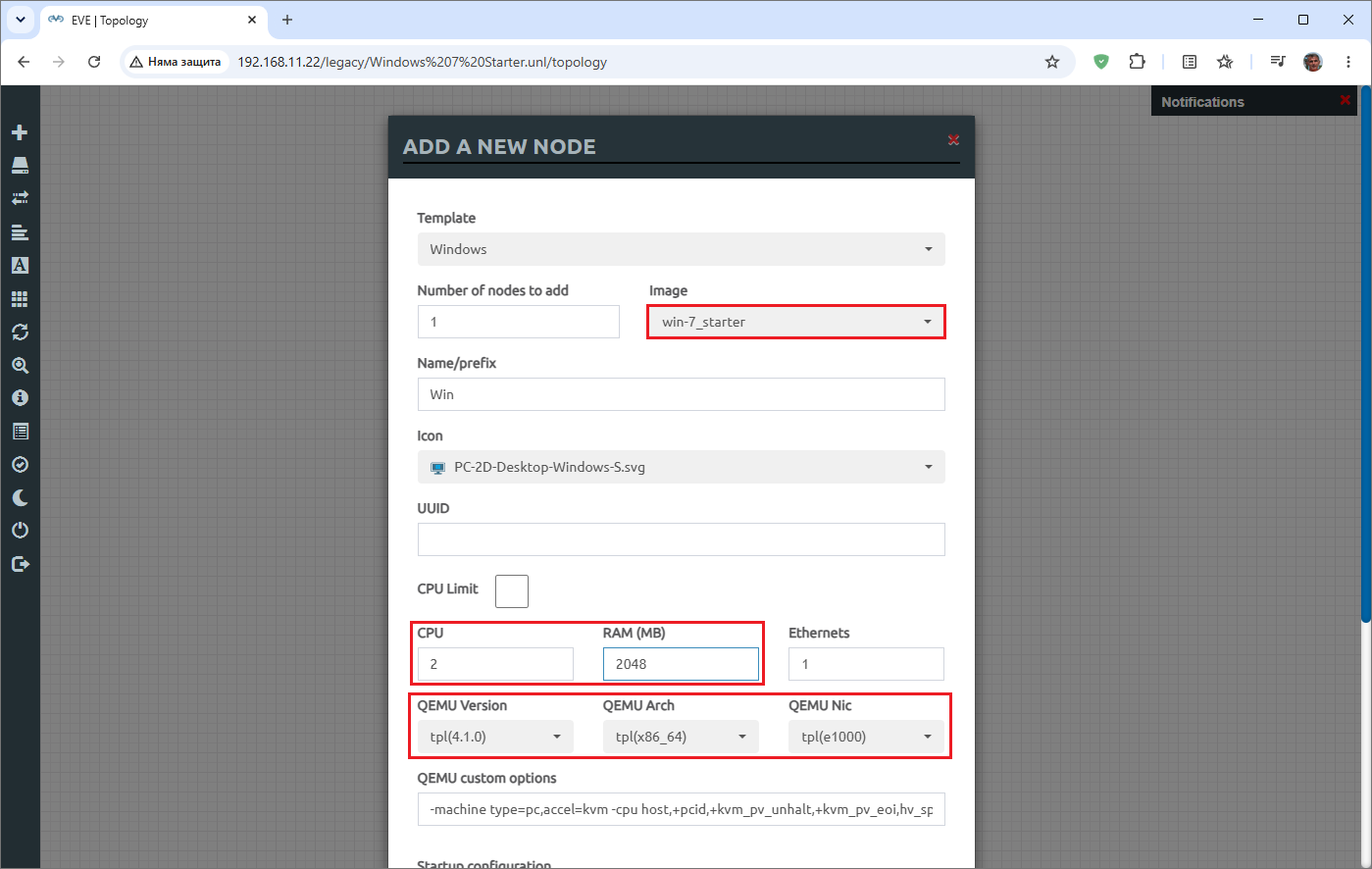Bookmark this page with the star icon
This screenshot has width=1372, height=869.
pos(1052,62)
